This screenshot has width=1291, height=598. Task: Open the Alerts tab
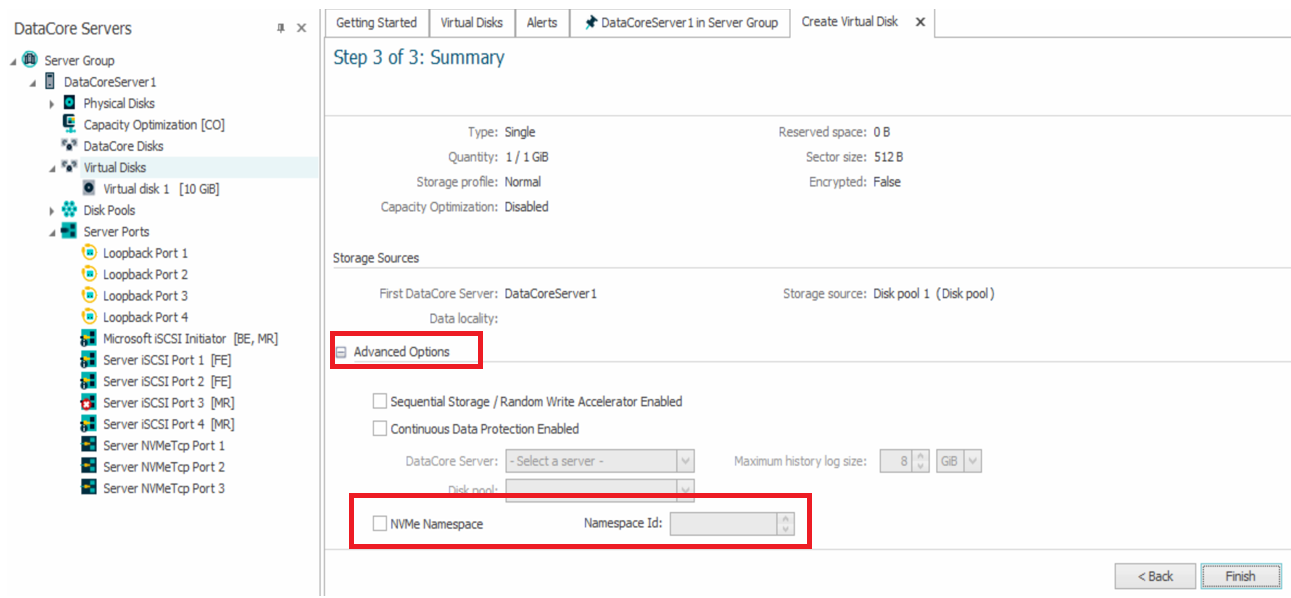(x=541, y=22)
